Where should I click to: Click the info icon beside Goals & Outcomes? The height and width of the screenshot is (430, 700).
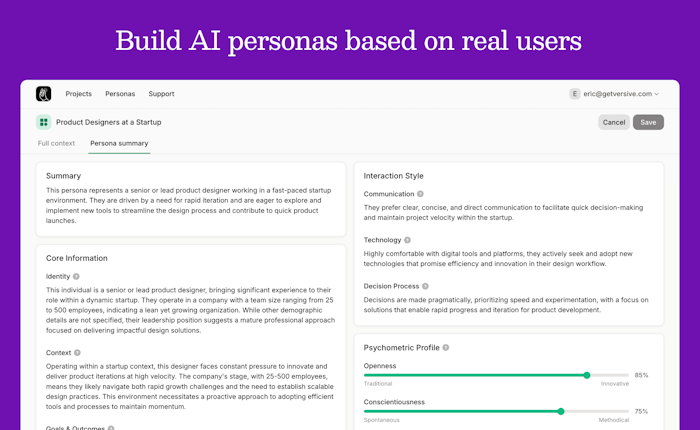click(111, 428)
